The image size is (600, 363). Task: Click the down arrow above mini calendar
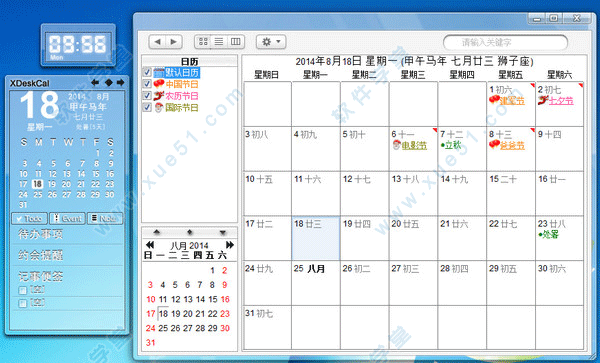pos(223,233)
